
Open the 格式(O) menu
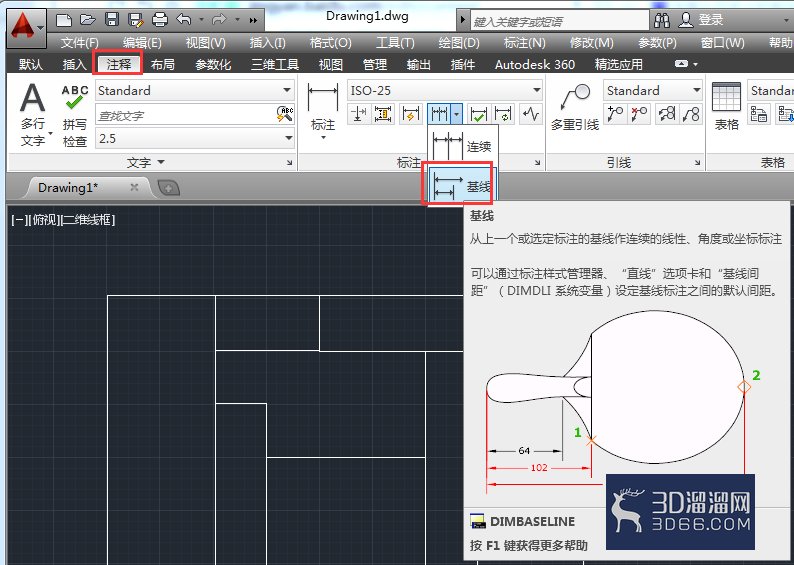[x=331, y=43]
